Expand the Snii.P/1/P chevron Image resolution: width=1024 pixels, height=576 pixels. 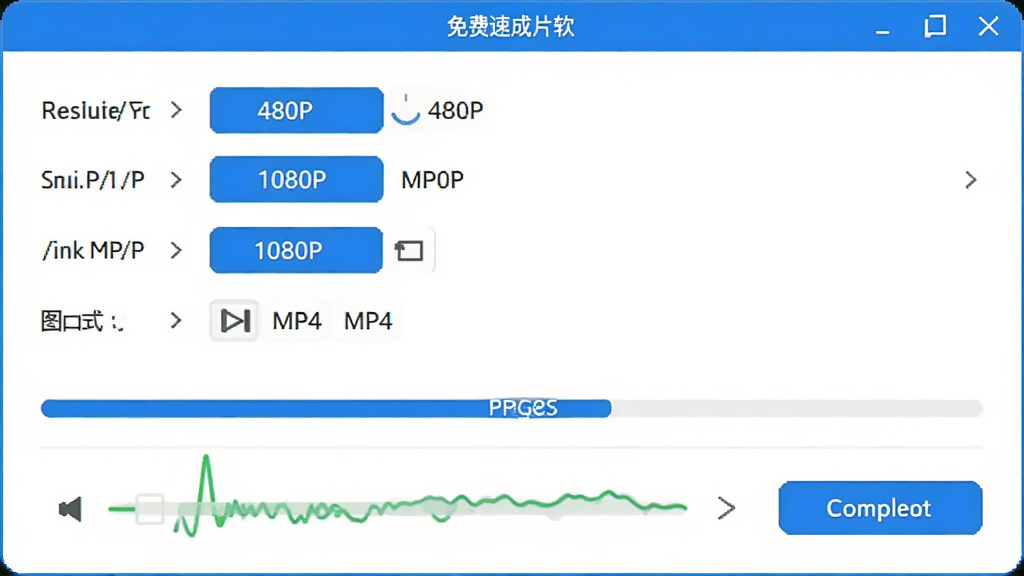coord(176,180)
